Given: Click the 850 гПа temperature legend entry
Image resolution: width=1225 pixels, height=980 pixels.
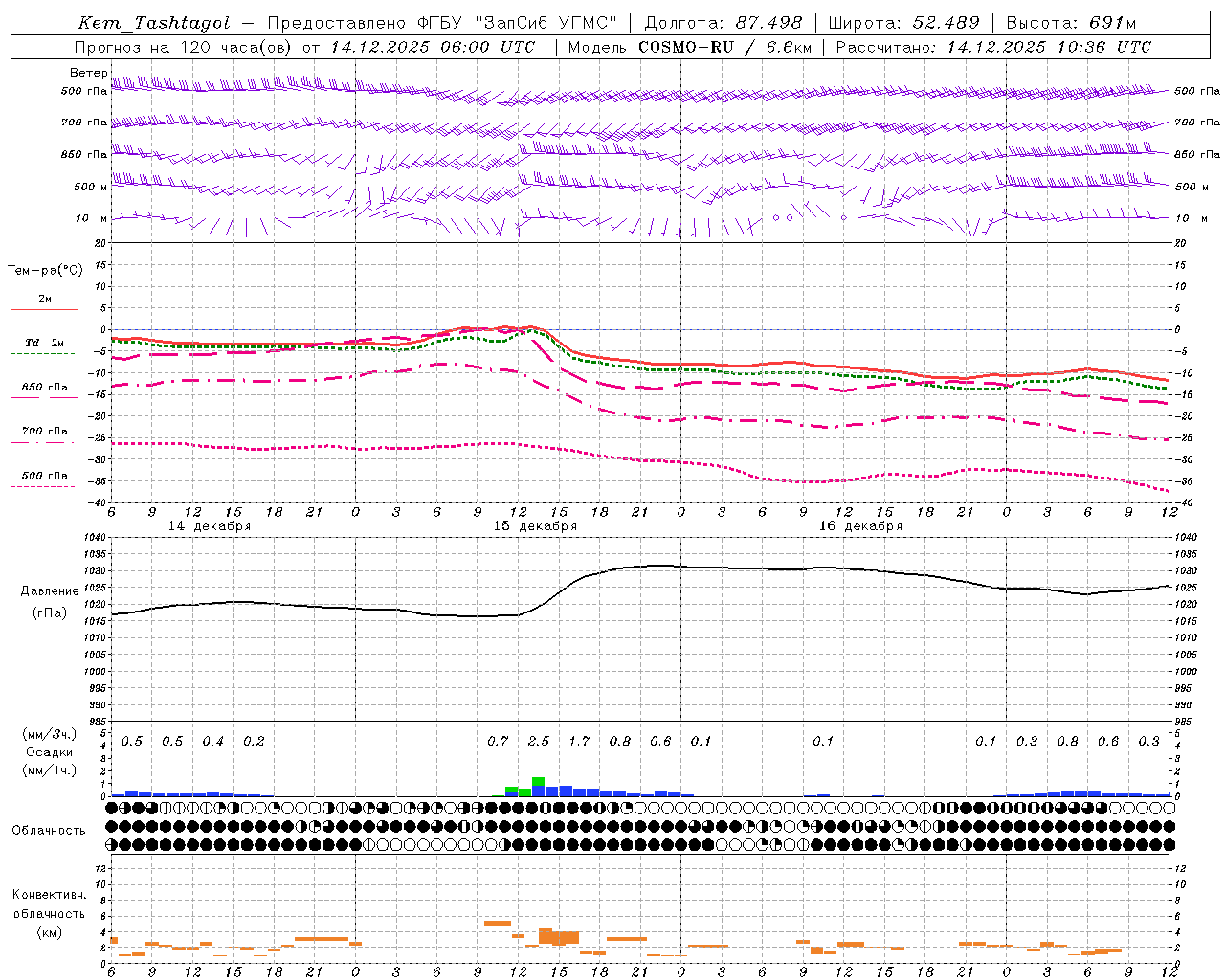Looking at the screenshot, I should [44, 388].
